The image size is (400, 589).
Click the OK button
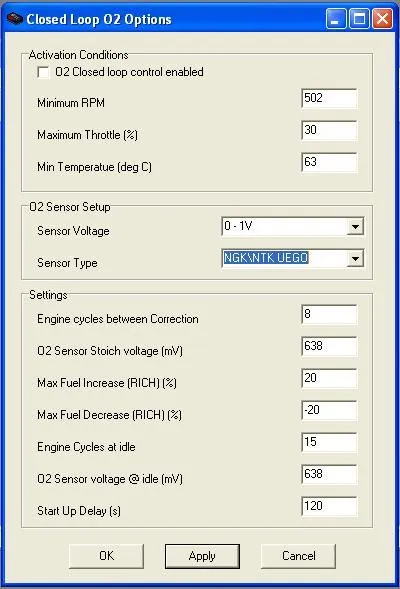pyautogui.click(x=106, y=556)
